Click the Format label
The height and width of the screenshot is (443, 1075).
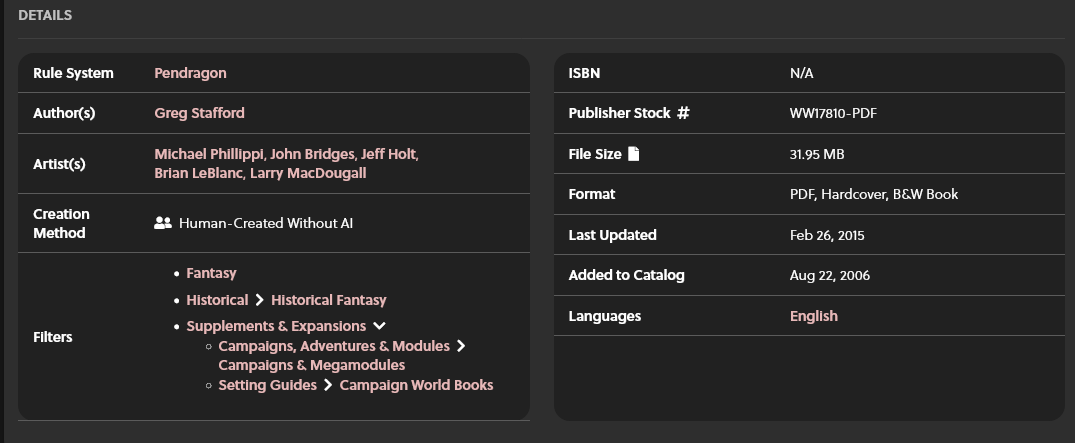[592, 195]
